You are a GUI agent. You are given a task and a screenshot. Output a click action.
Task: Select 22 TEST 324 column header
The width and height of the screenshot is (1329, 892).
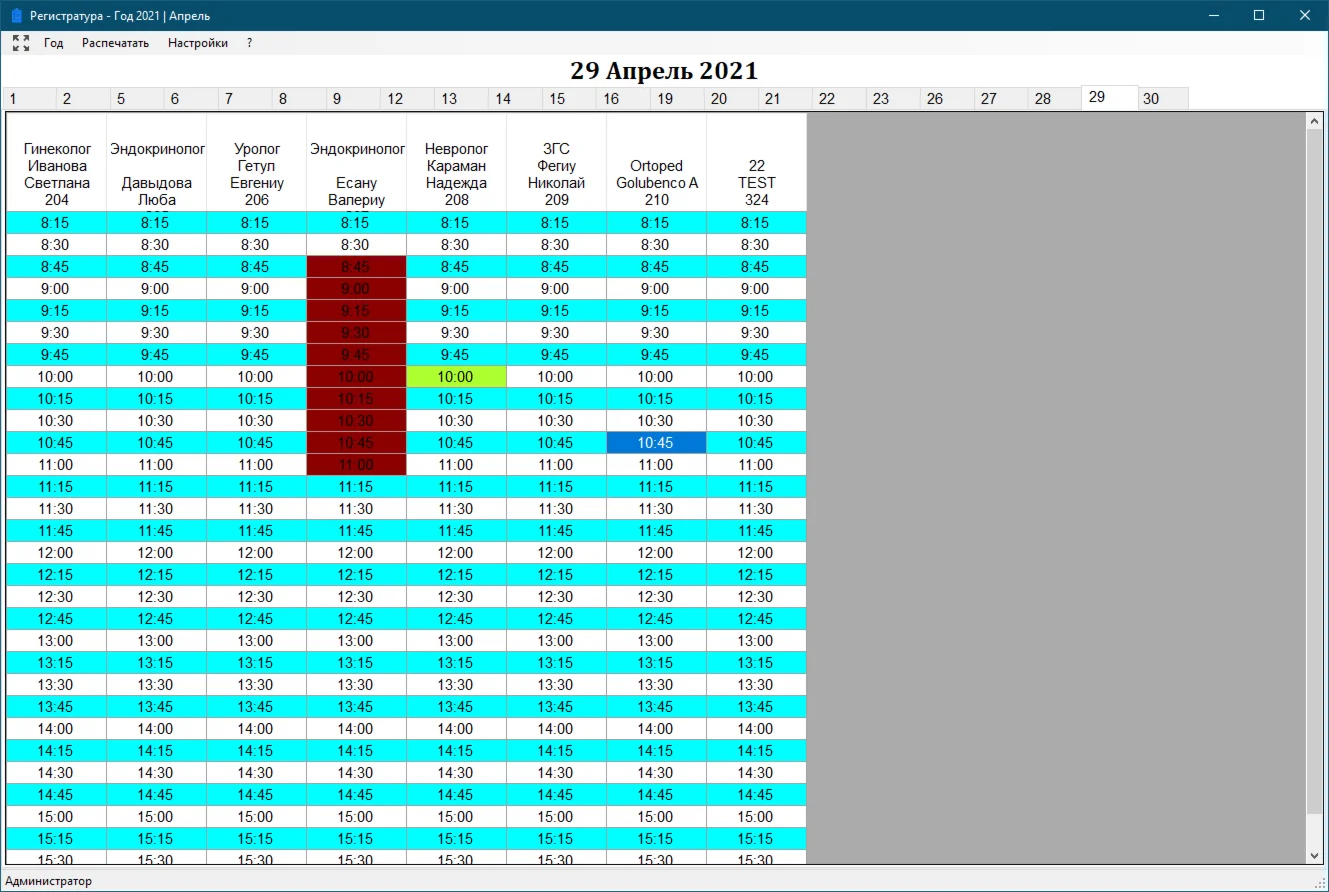[757, 162]
